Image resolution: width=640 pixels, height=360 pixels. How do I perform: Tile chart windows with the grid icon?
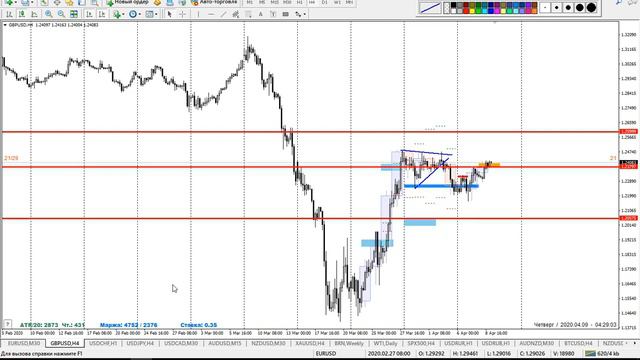pyautogui.click(x=74, y=14)
